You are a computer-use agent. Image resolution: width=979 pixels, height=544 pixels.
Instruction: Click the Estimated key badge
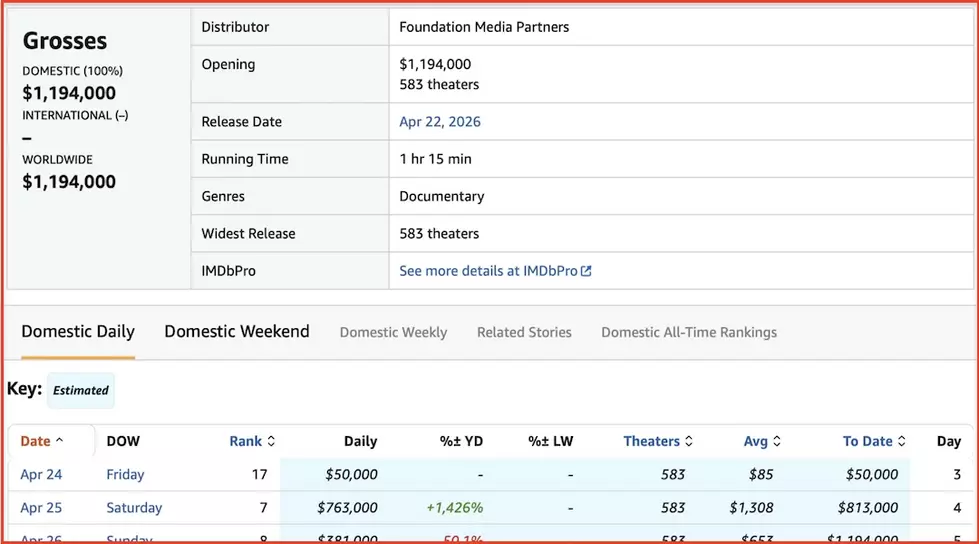pyautogui.click(x=81, y=390)
